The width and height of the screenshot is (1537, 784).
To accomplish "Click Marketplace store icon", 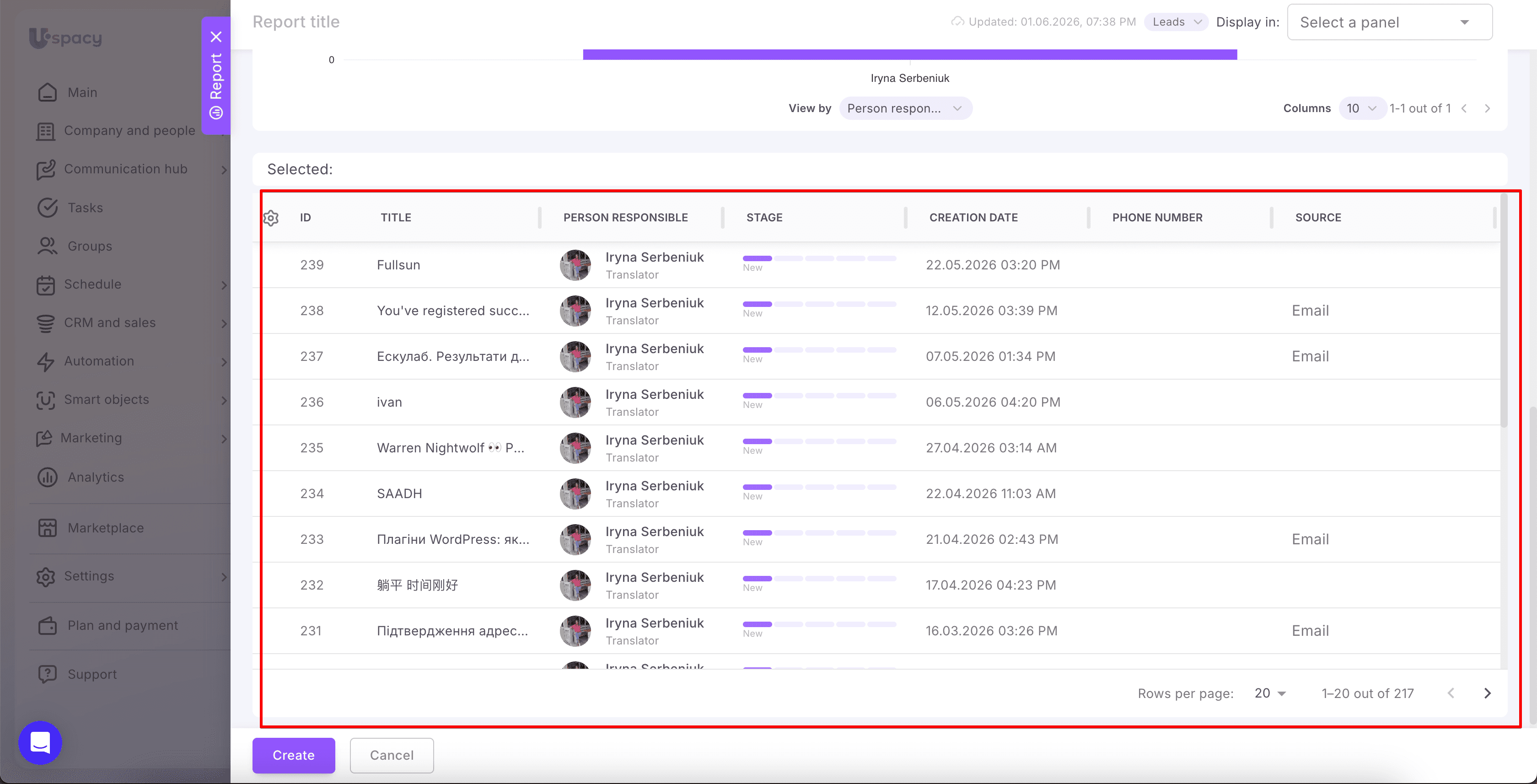I will (47, 528).
